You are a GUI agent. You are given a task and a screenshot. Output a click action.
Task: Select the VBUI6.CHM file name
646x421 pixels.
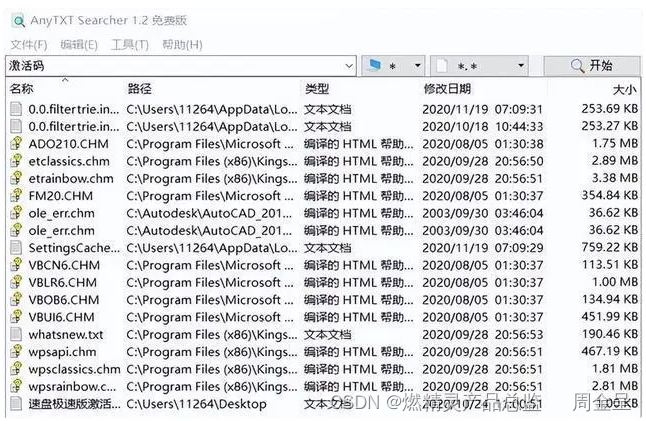[x=61, y=317]
